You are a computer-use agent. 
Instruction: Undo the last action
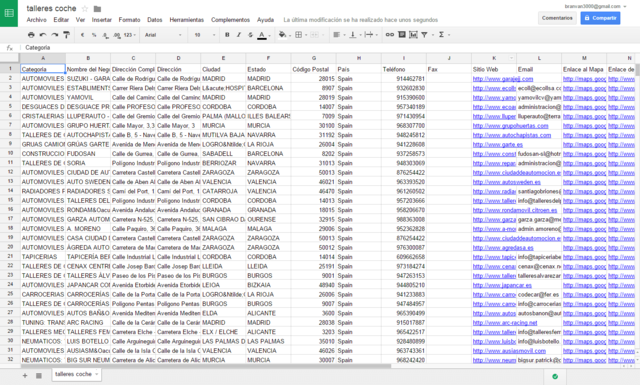tap(43, 35)
